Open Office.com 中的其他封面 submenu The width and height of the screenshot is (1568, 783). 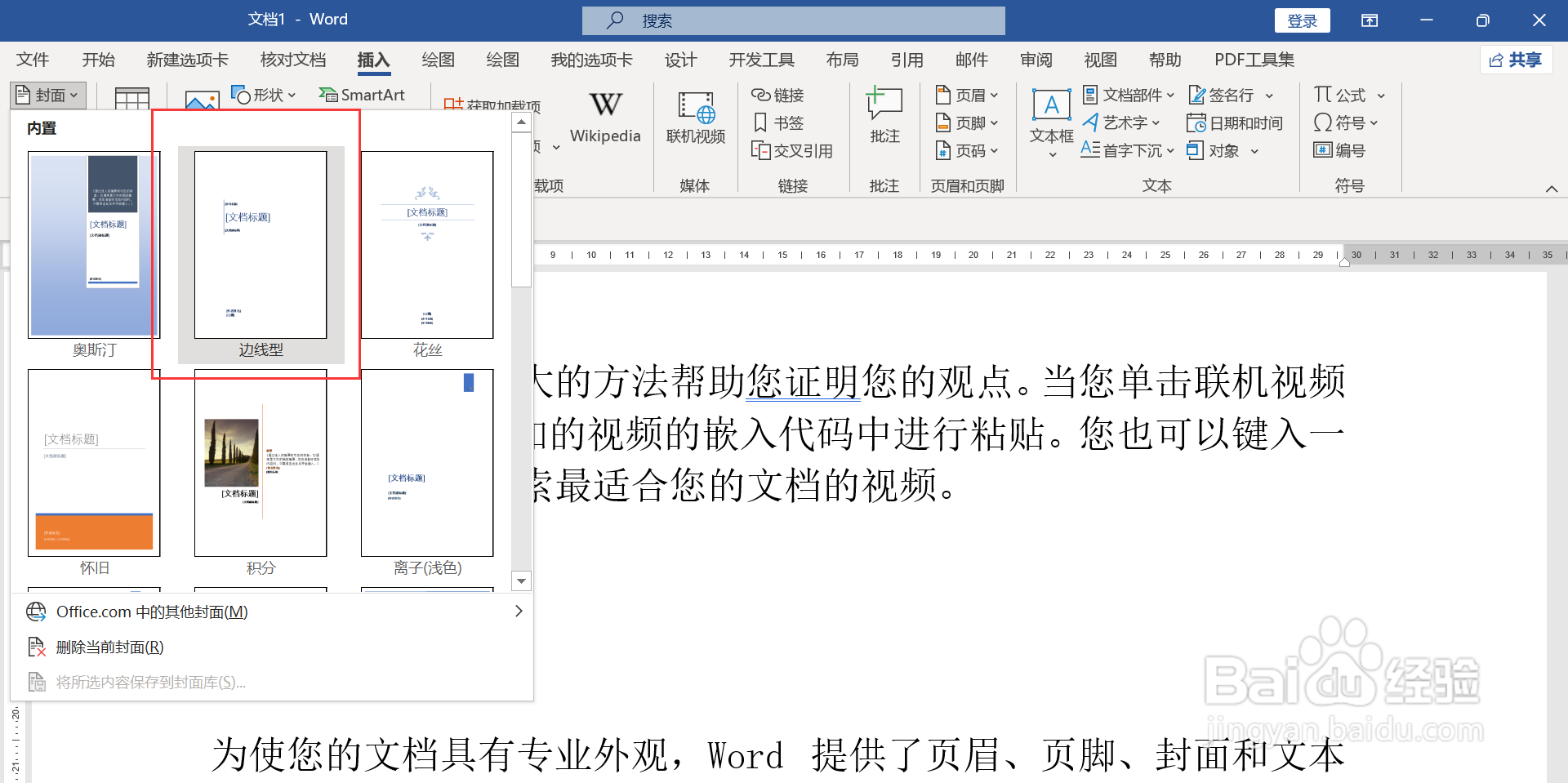[272, 612]
